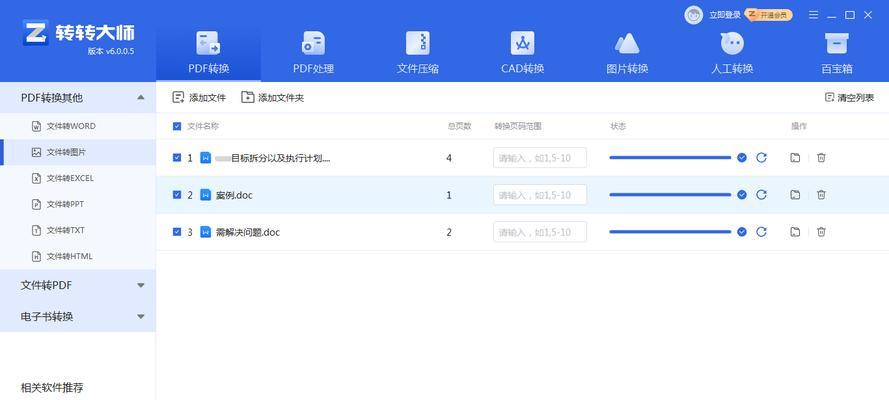Click the CAD转换 icon
889x400 pixels.
tap(522, 45)
